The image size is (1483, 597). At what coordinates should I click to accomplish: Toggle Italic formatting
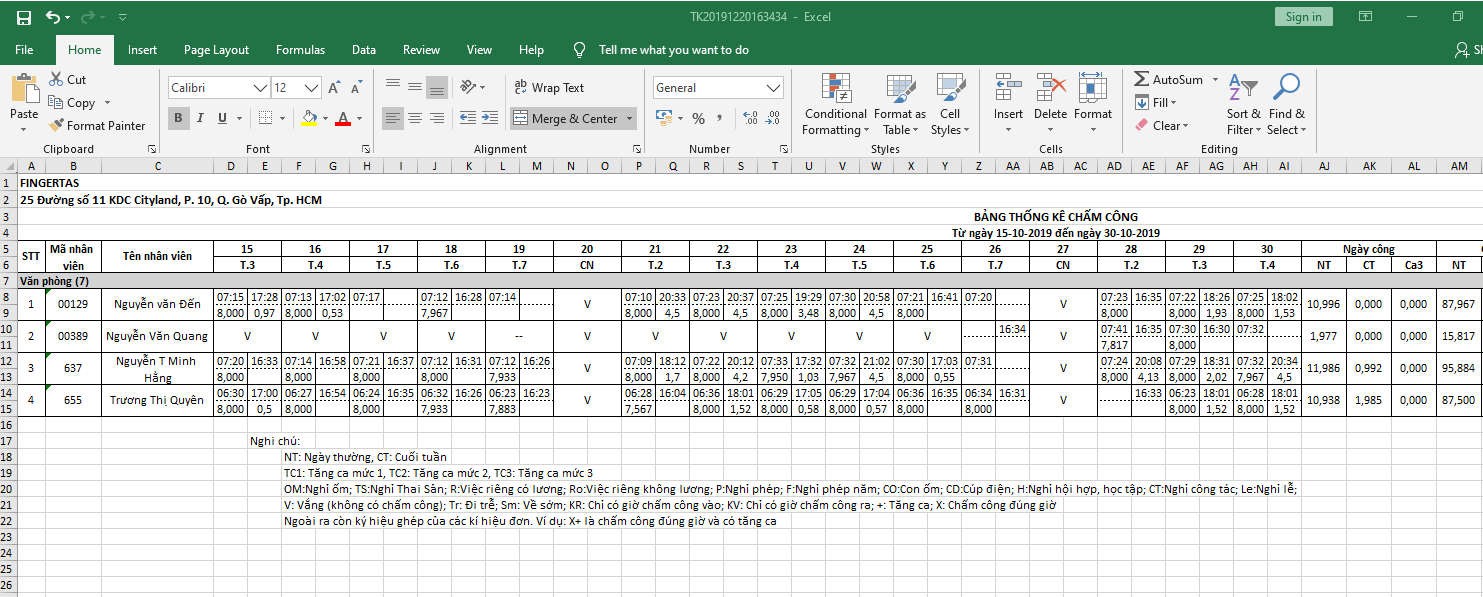coord(200,118)
